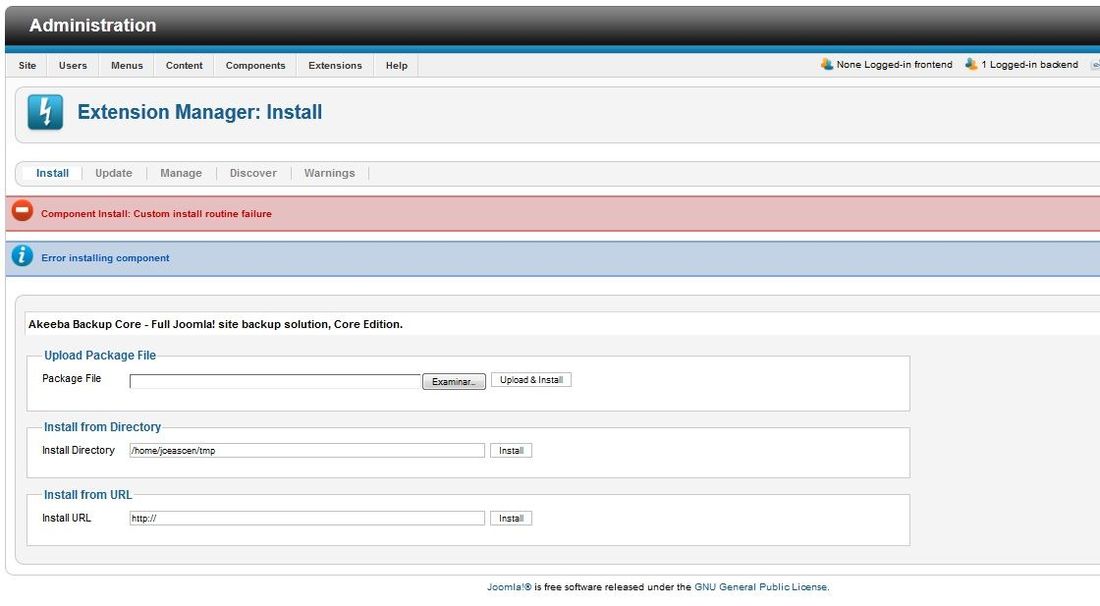Focus the Install Directory input field

coord(307,450)
